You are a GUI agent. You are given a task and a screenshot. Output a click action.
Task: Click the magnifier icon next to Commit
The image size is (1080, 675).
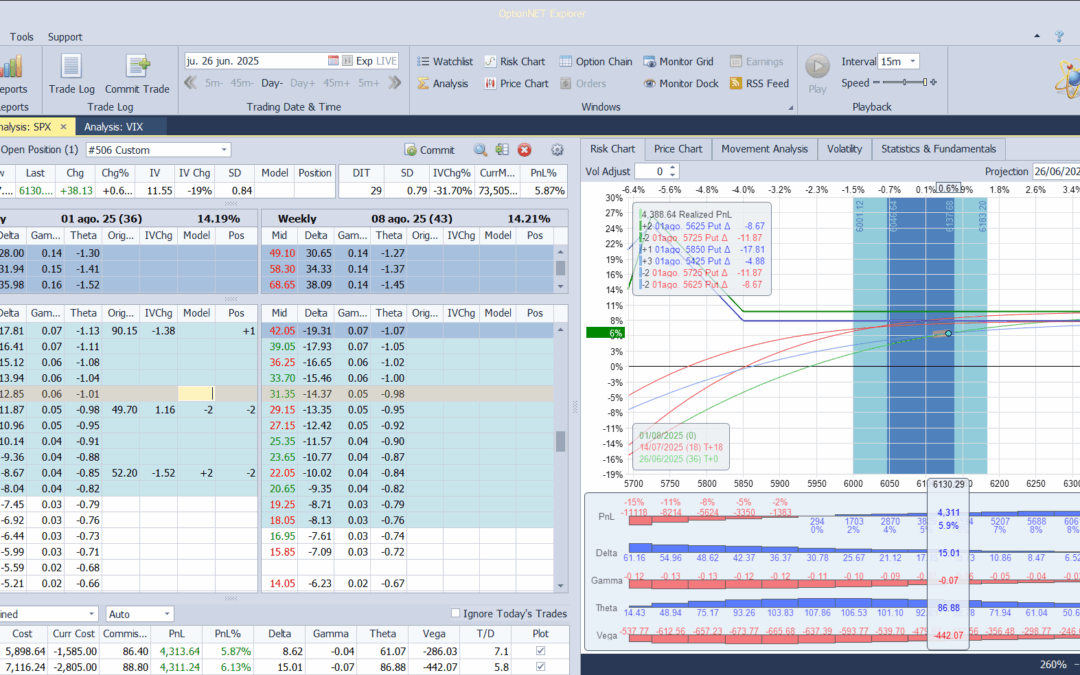point(480,149)
